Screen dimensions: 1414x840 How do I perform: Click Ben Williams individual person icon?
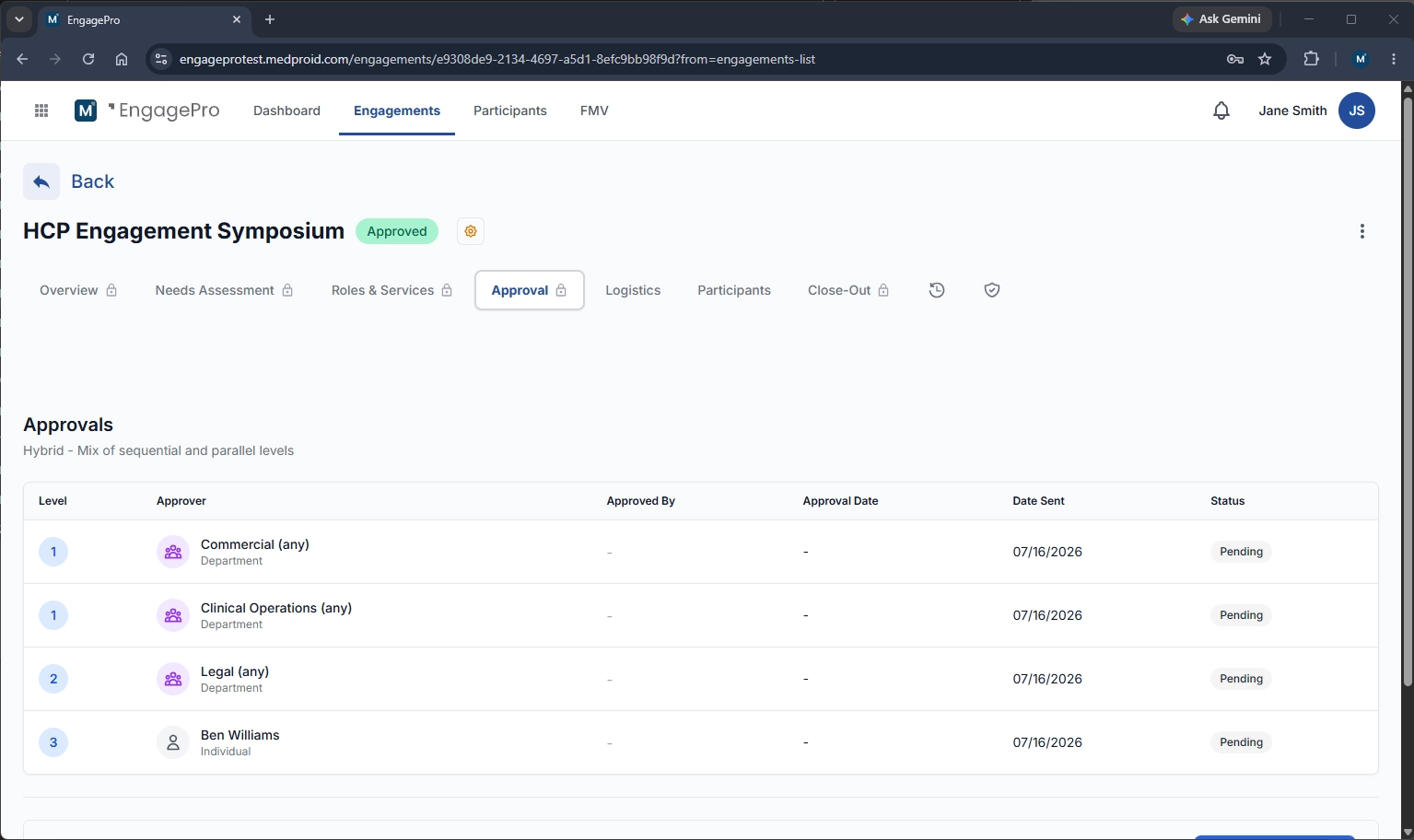click(173, 742)
